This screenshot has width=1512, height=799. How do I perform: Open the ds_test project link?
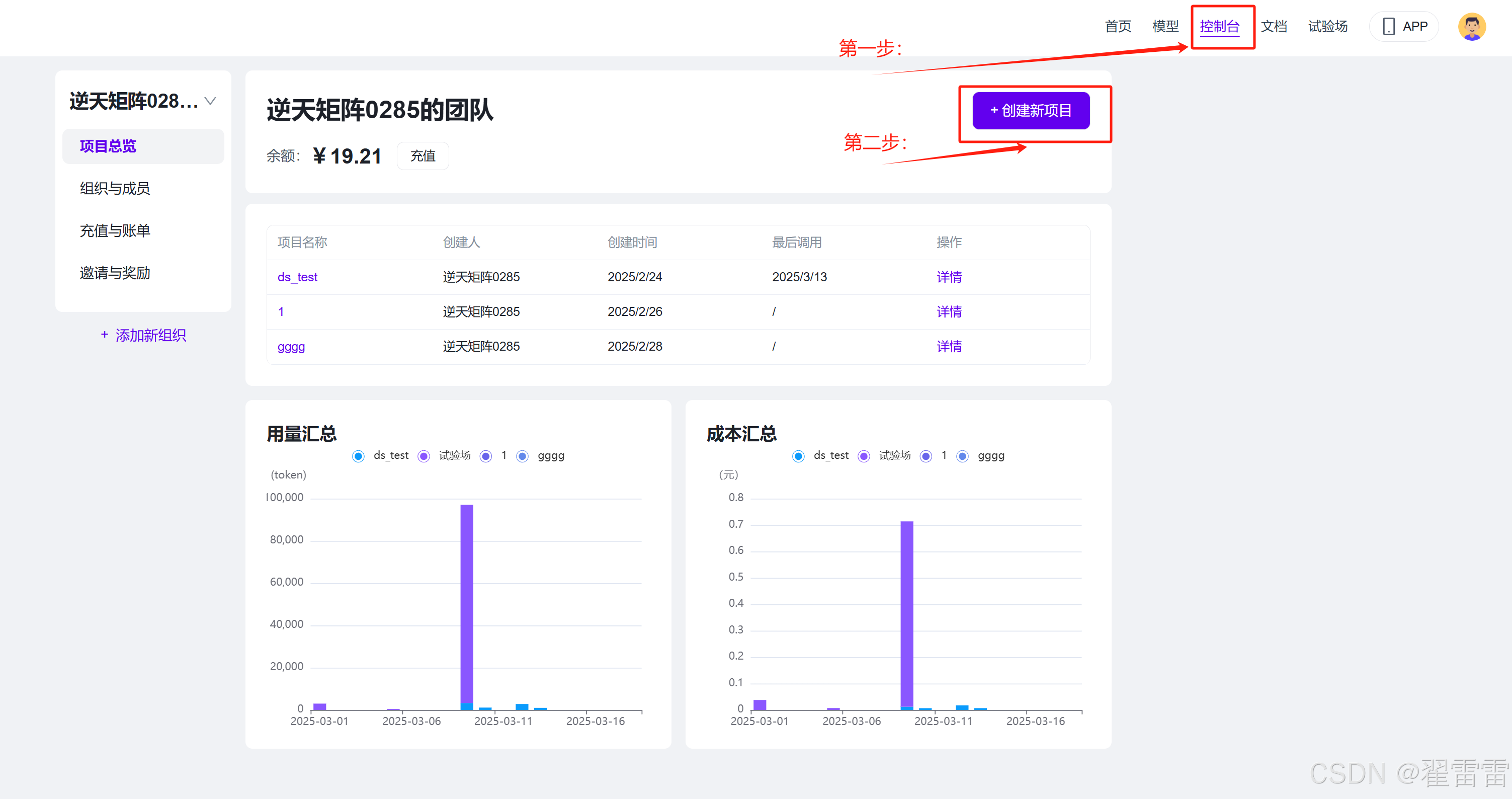(x=298, y=277)
